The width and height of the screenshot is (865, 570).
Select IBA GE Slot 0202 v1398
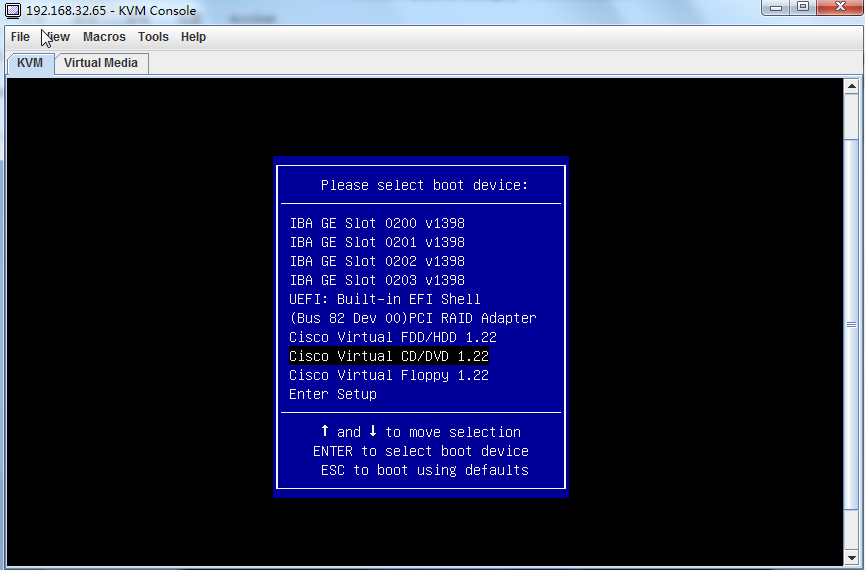point(377,261)
